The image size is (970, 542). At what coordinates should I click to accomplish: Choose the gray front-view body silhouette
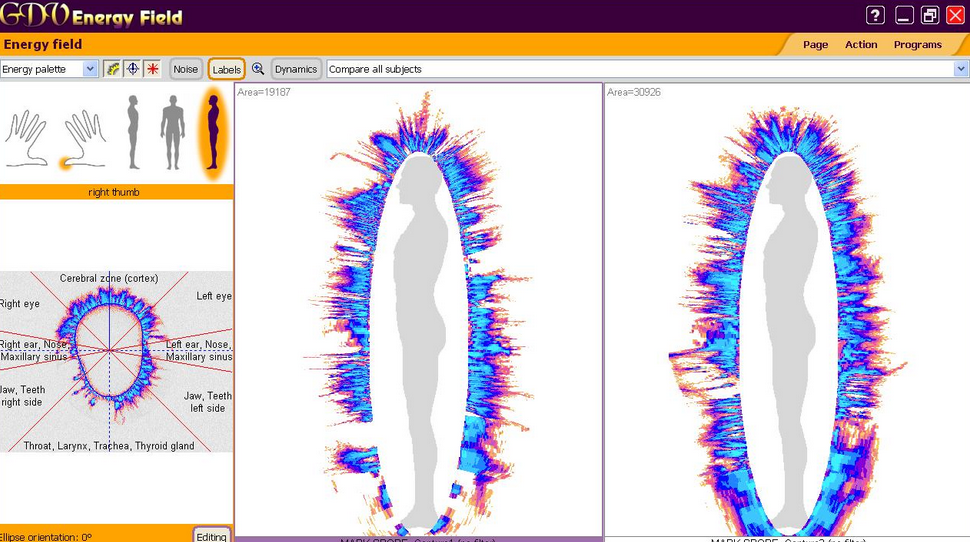pyautogui.click(x=173, y=132)
